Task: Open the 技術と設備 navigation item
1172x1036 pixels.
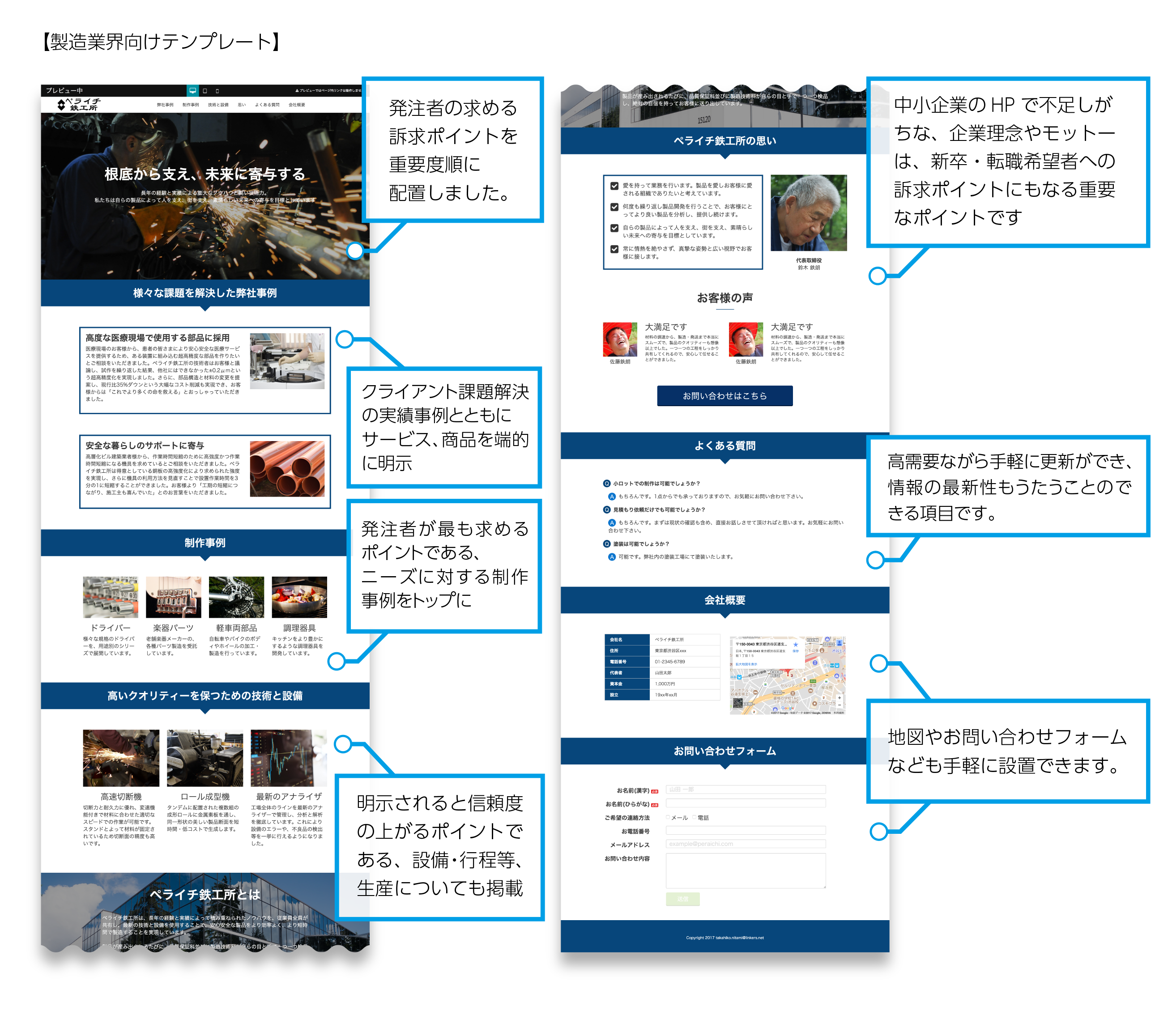Action: point(218,105)
